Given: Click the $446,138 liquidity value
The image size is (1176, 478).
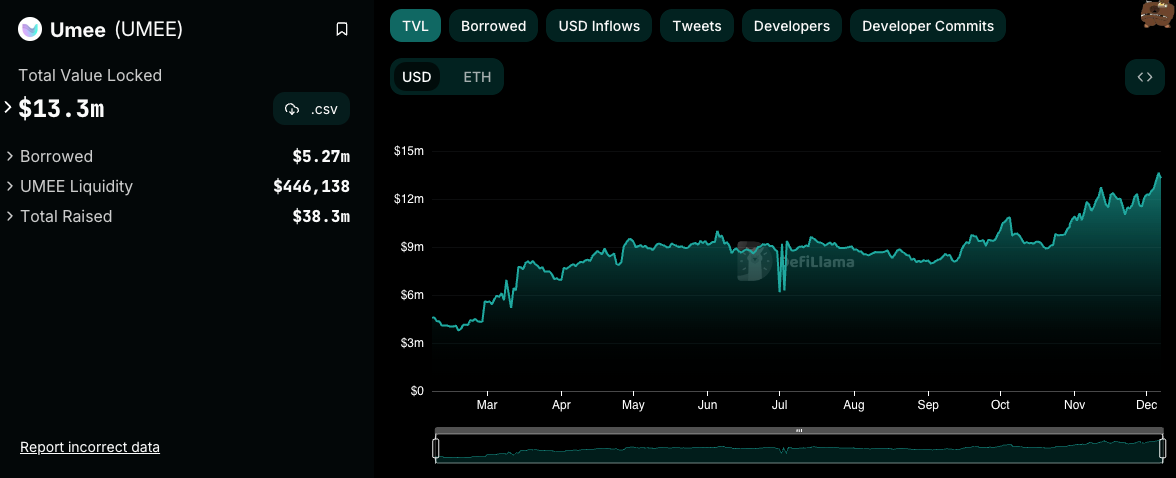Looking at the screenshot, I should (x=311, y=186).
